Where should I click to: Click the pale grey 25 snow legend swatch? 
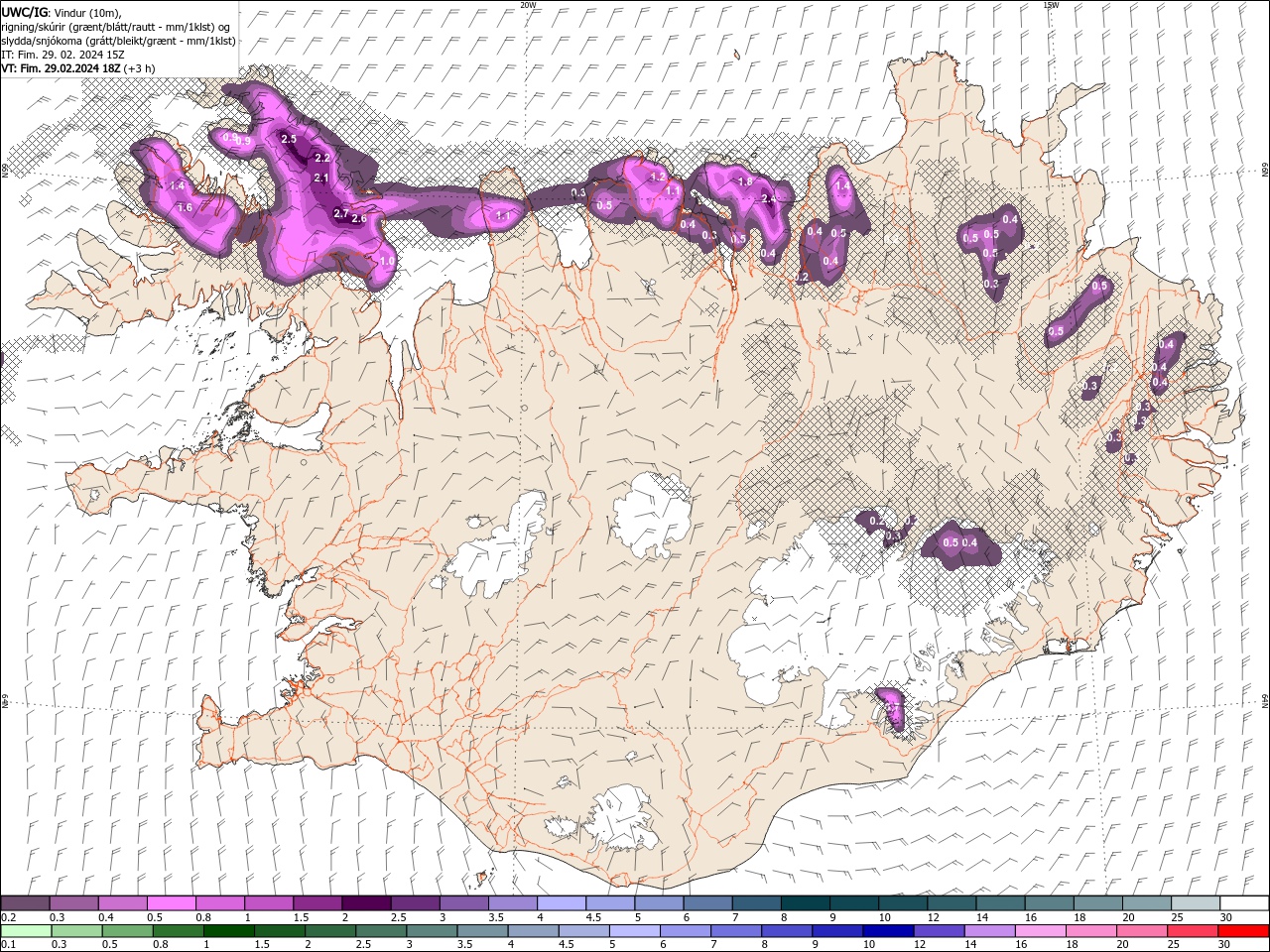pyautogui.click(x=1196, y=903)
